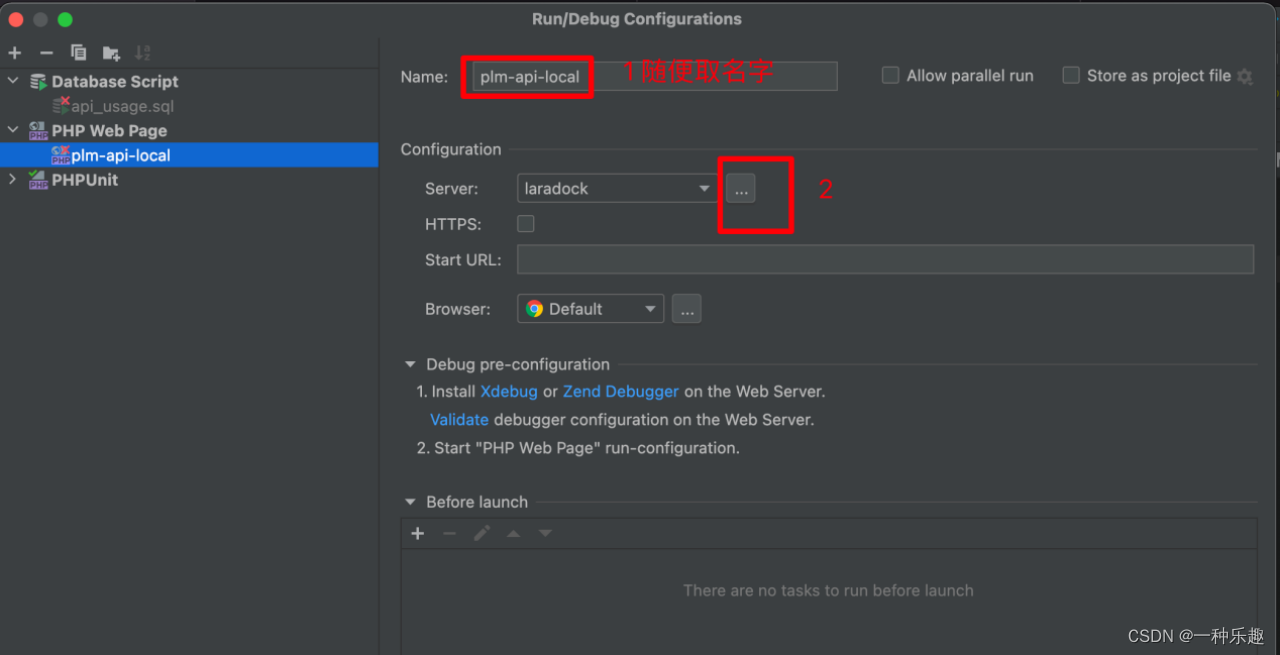Click the browse button next to Server
This screenshot has width=1280, height=655.
coord(740,187)
